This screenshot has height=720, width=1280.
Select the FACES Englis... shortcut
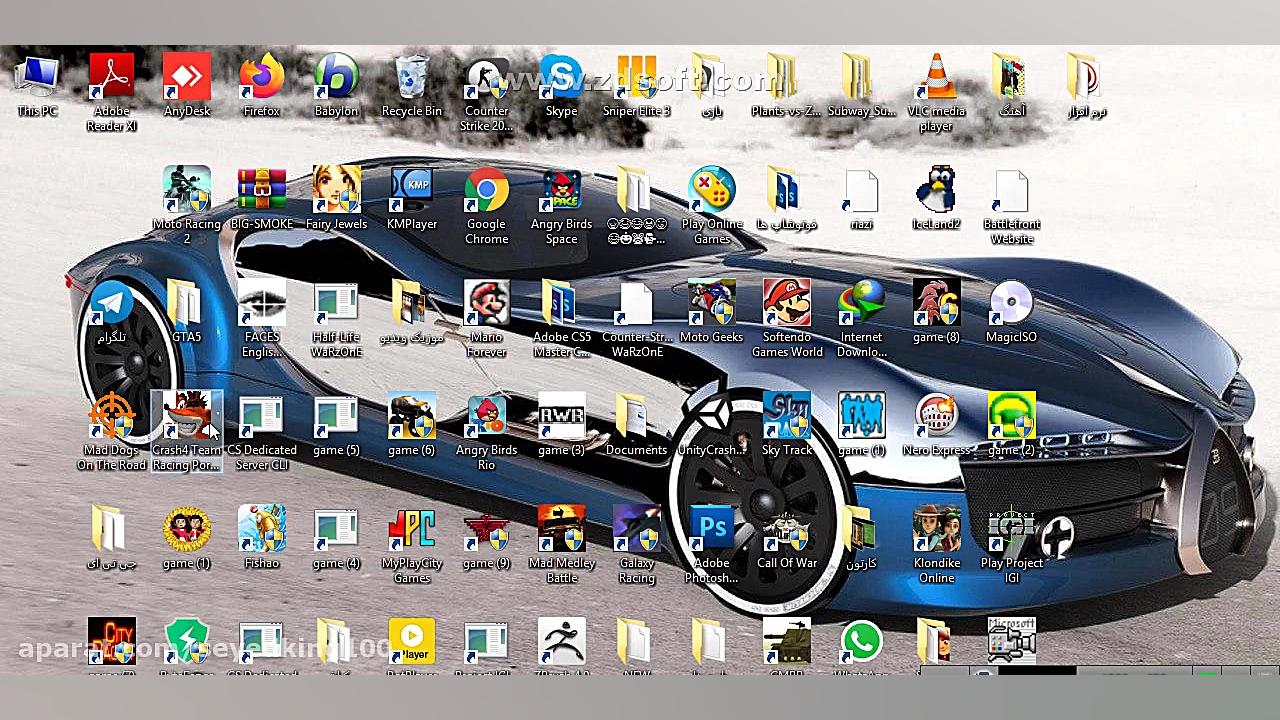point(262,319)
